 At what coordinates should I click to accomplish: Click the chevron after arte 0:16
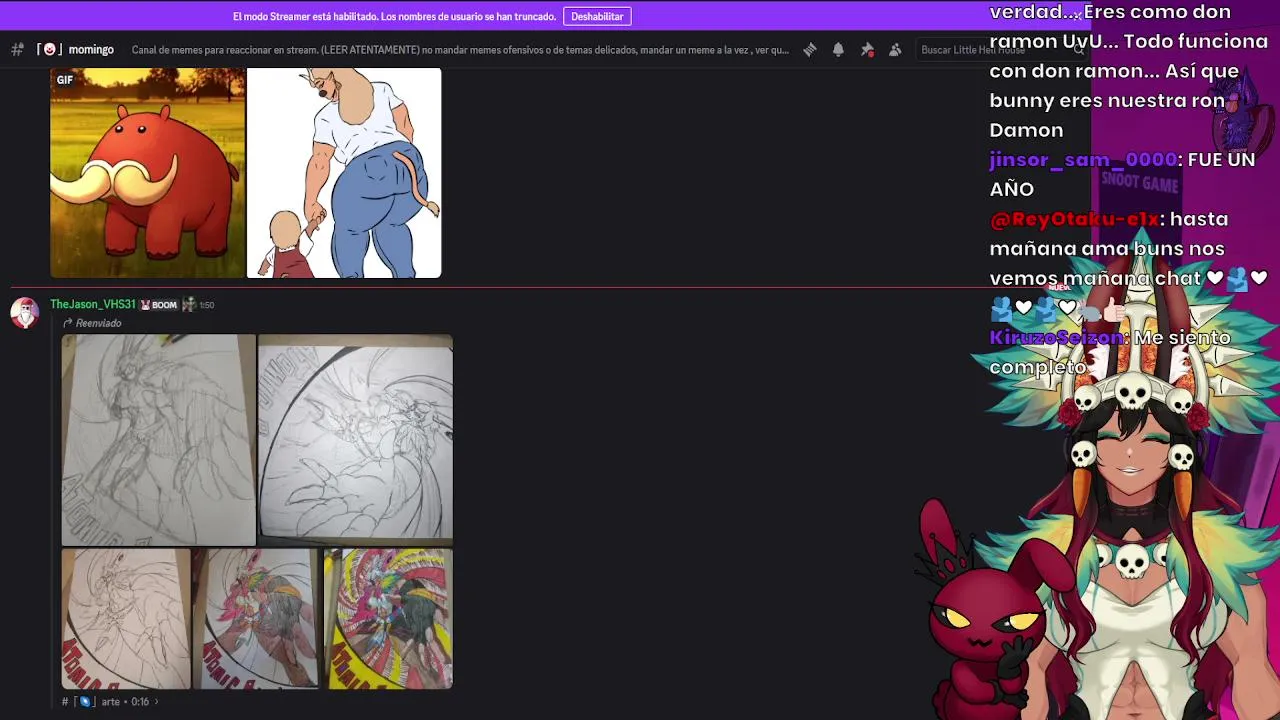pos(156,701)
